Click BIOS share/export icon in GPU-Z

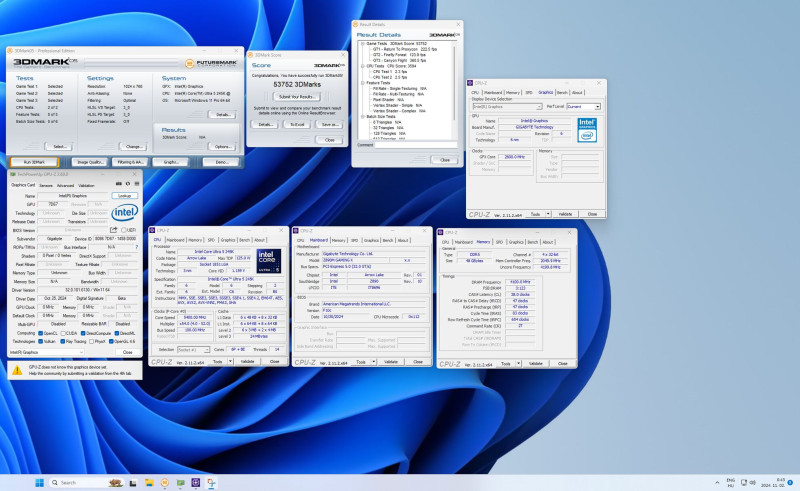[113, 230]
